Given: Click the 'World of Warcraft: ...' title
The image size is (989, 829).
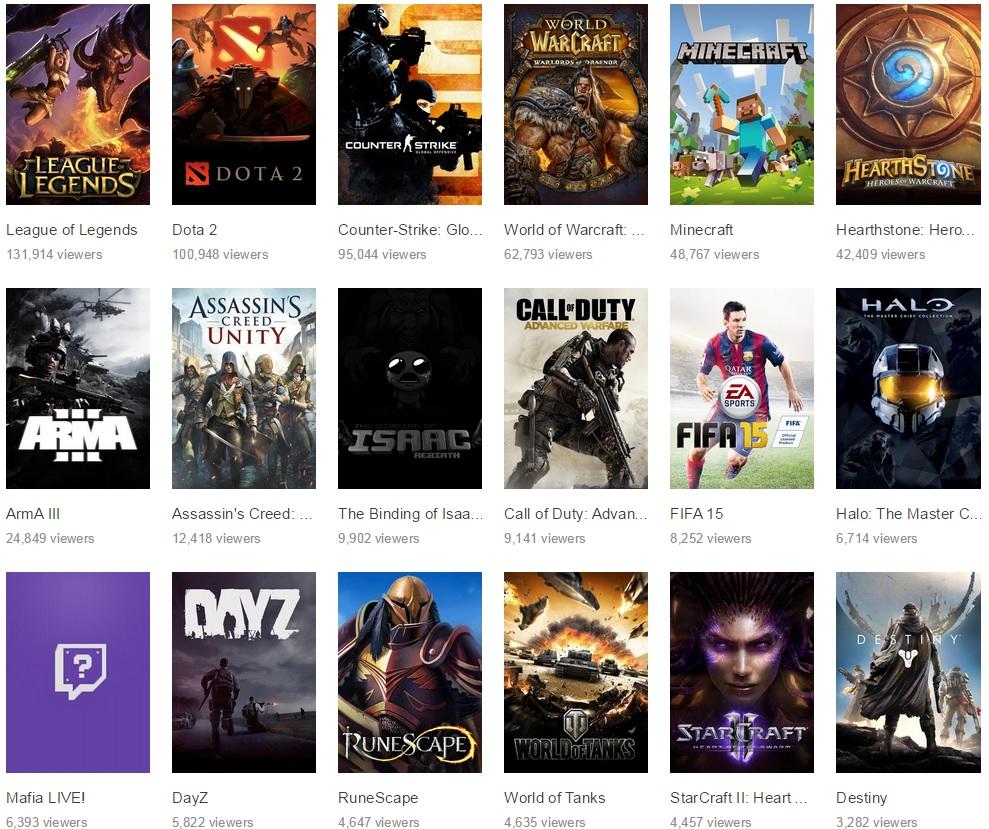Looking at the screenshot, I should click(575, 230).
